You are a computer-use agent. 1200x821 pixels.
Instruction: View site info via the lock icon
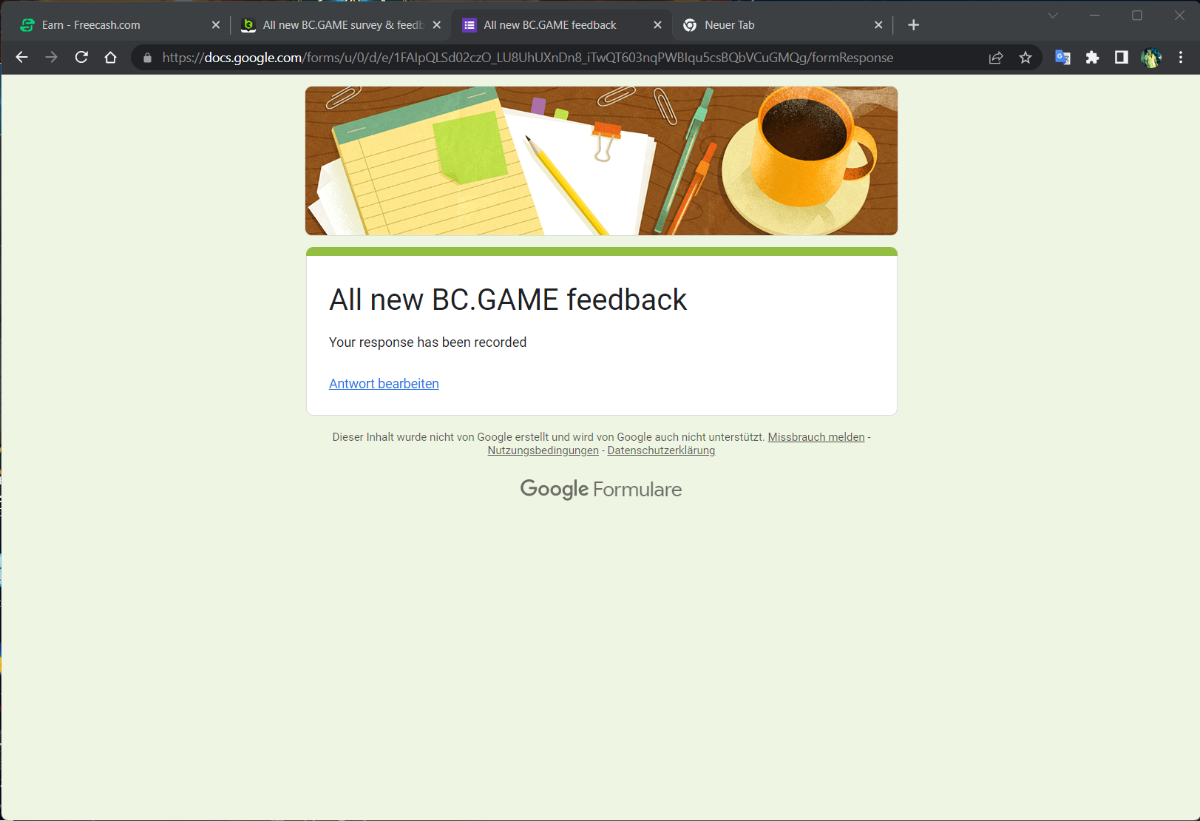pyautogui.click(x=148, y=58)
